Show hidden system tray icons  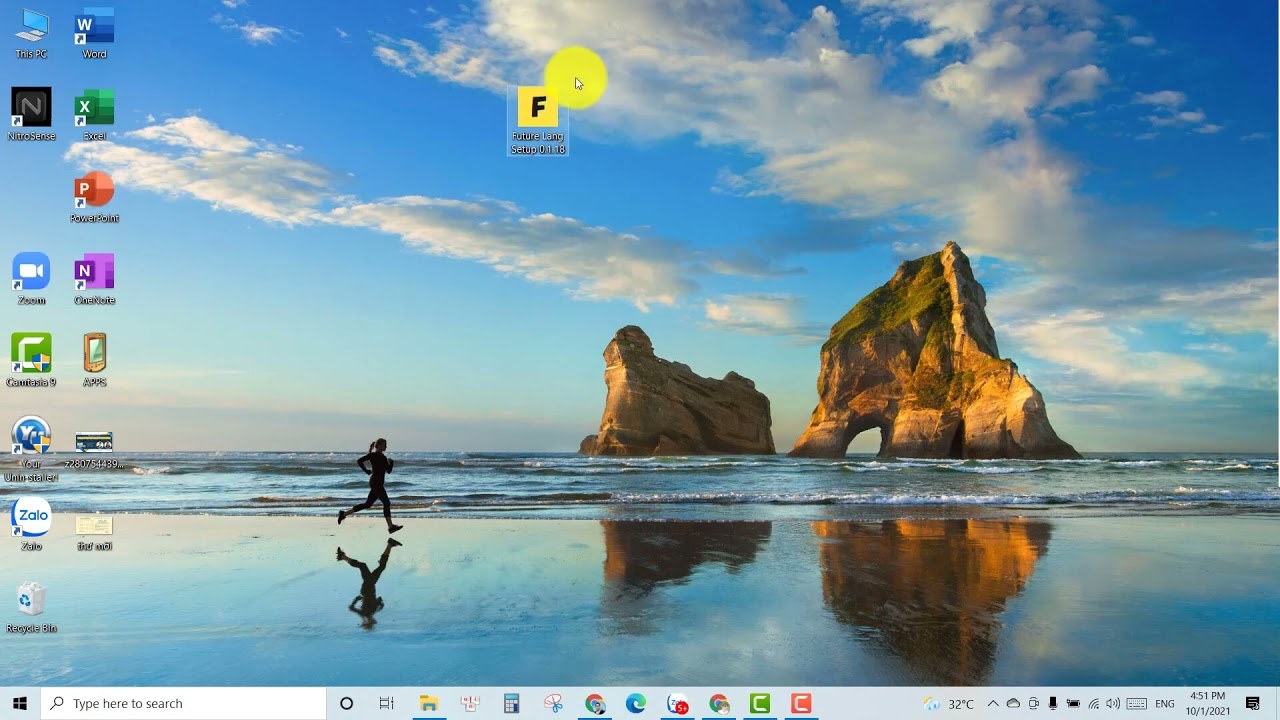pyautogui.click(x=993, y=704)
